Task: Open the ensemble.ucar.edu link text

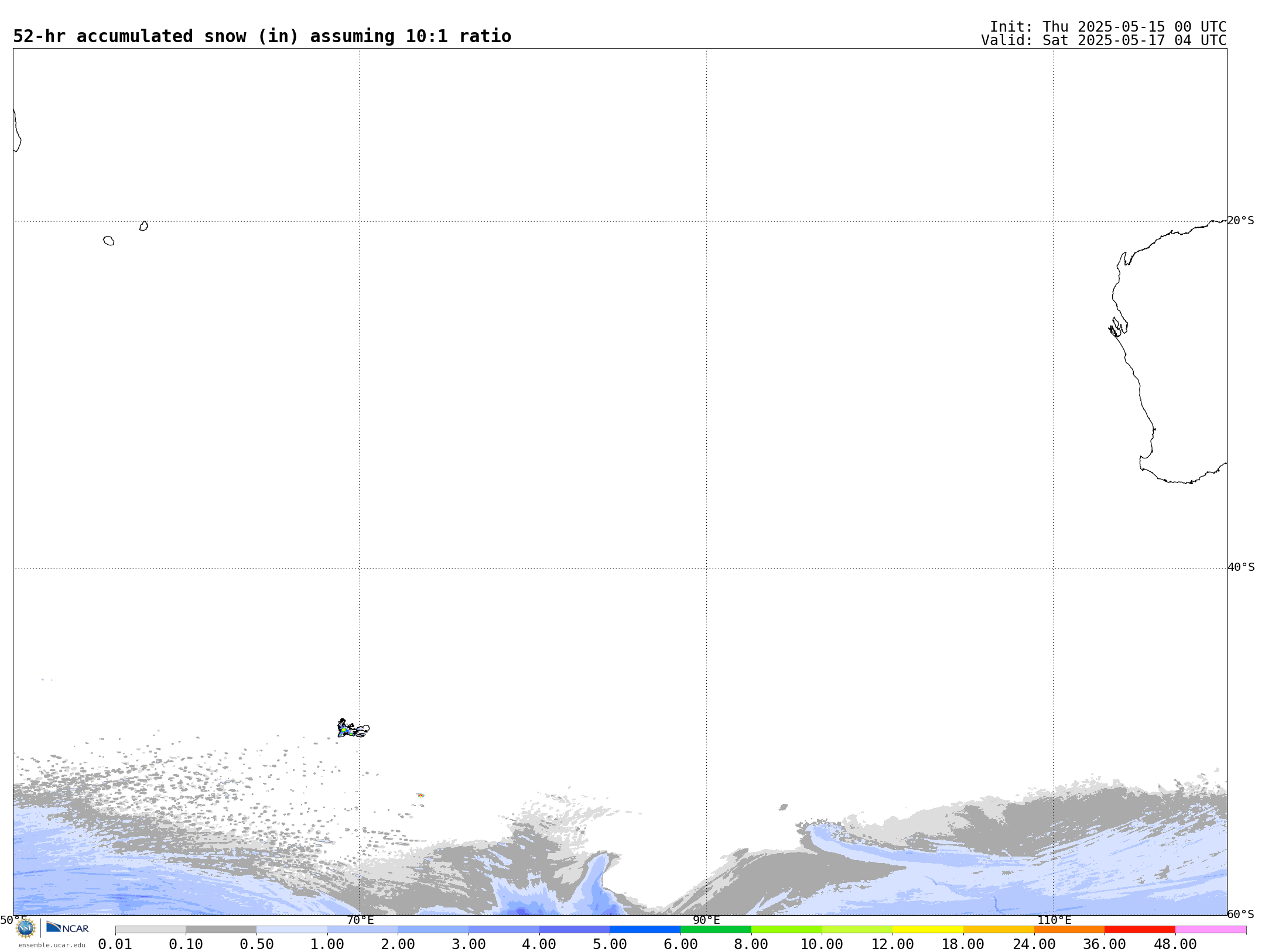Action: point(52,945)
